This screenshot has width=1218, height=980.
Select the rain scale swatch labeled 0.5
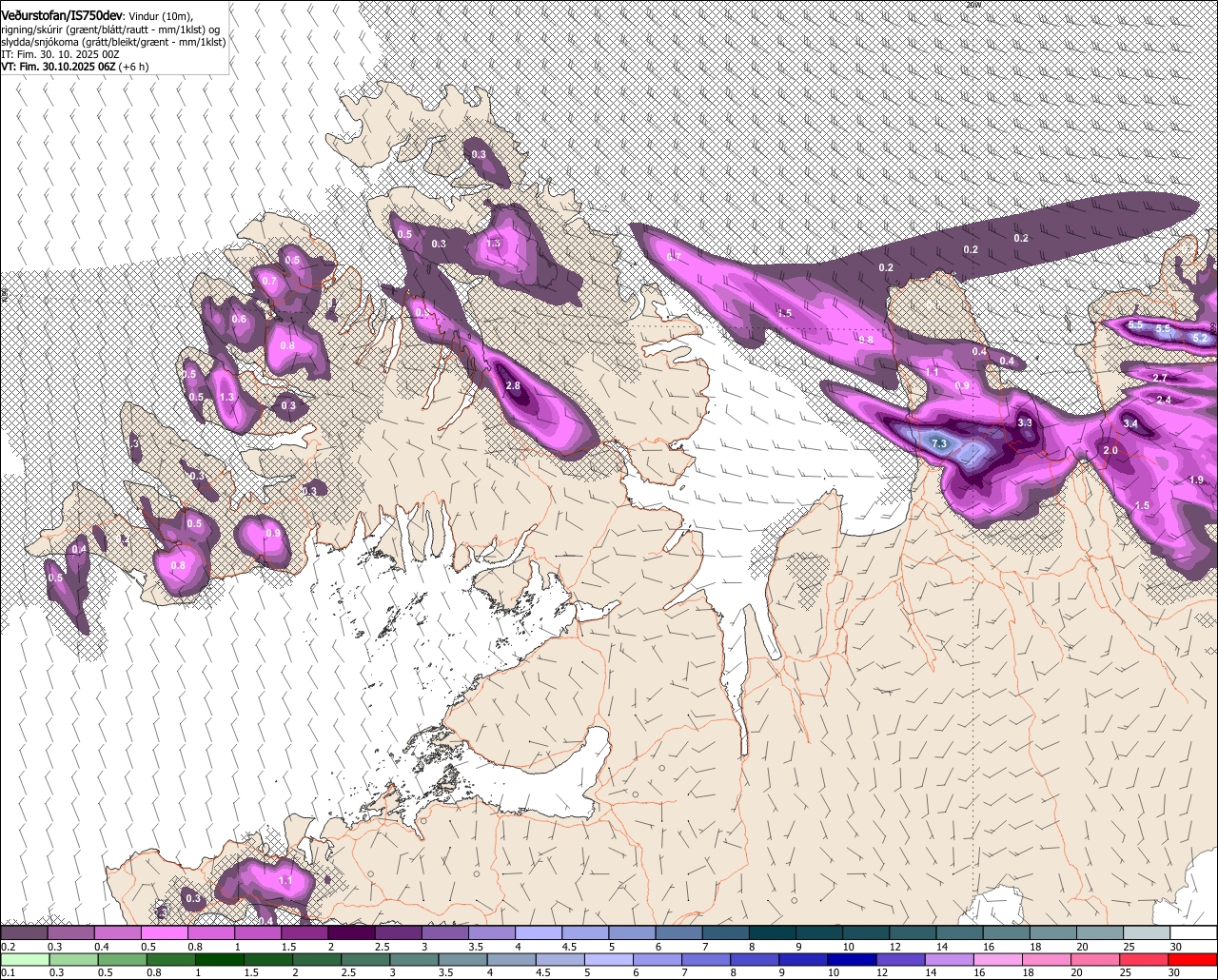[122, 959]
